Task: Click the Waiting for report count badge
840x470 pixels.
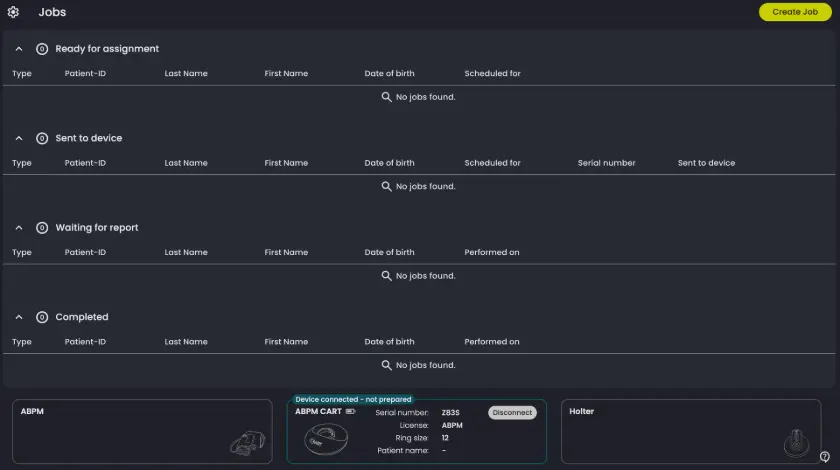Action: click(x=42, y=228)
